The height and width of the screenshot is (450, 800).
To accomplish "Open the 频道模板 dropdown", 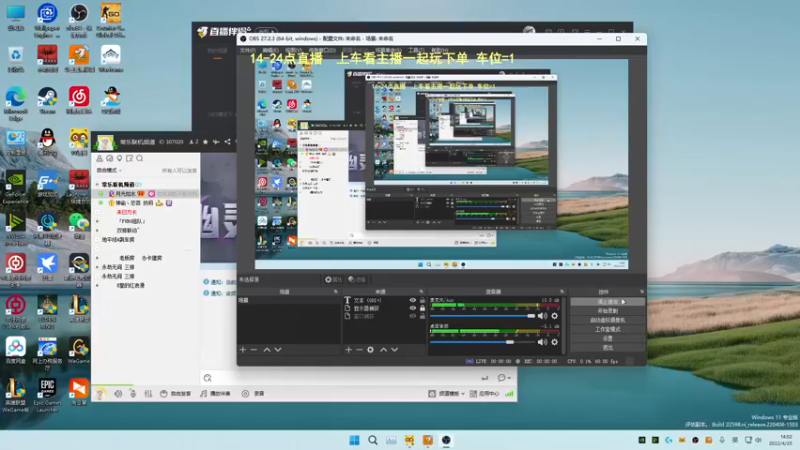I will click(446, 393).
